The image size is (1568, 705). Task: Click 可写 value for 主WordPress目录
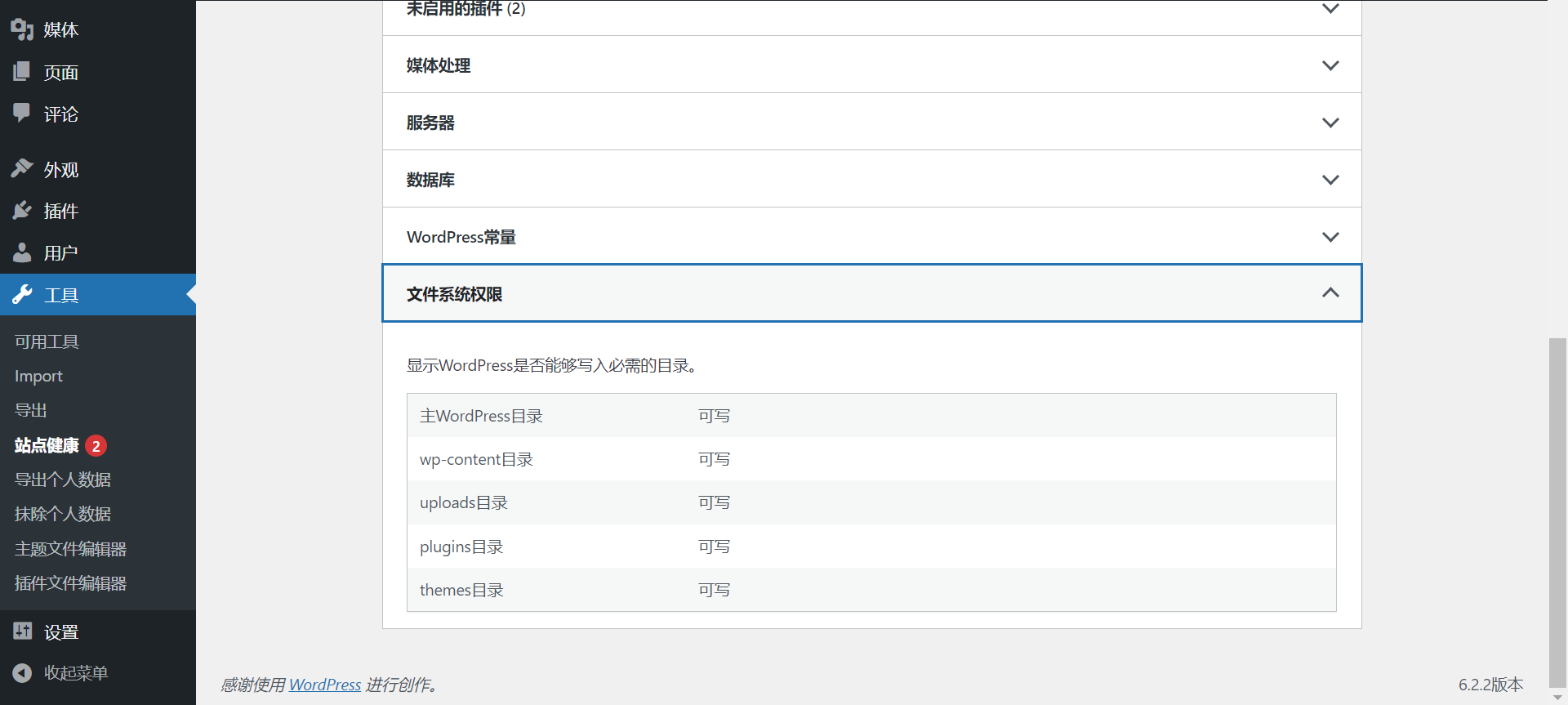[x=714, y=416]
